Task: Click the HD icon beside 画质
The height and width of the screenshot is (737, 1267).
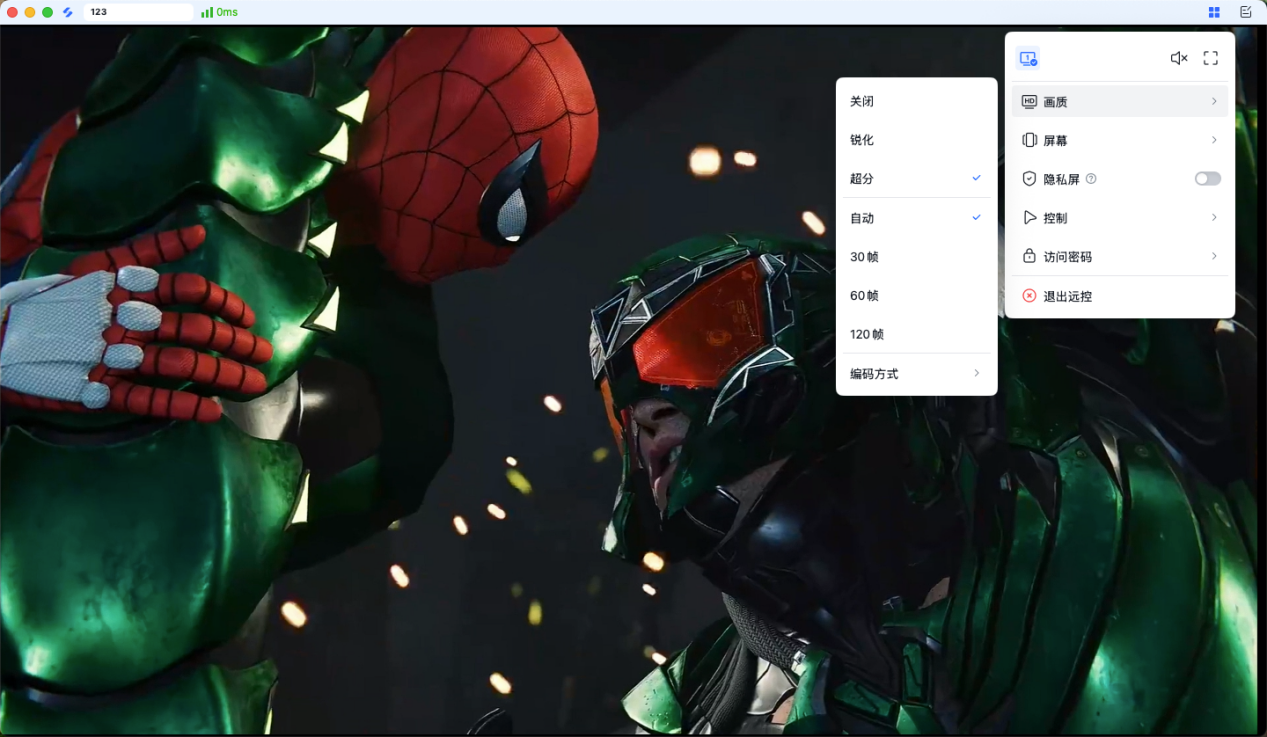Action: point(1029,102)
